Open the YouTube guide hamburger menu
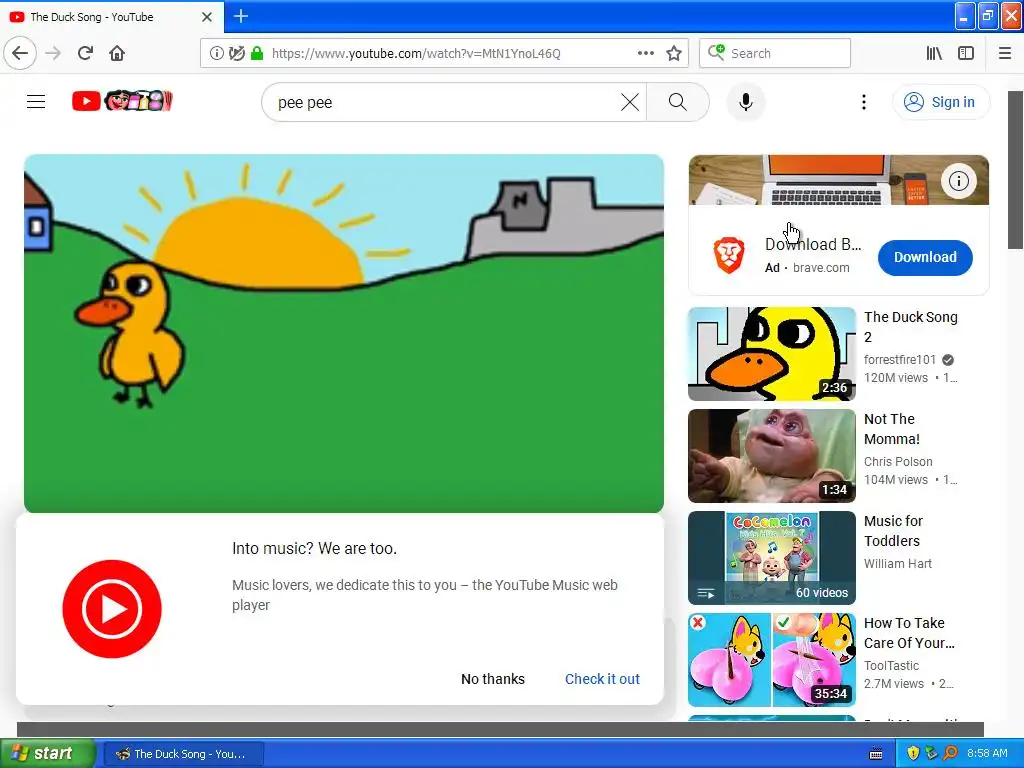The height and width of the screenshot is (768, 1024). [x=36, y=102]
